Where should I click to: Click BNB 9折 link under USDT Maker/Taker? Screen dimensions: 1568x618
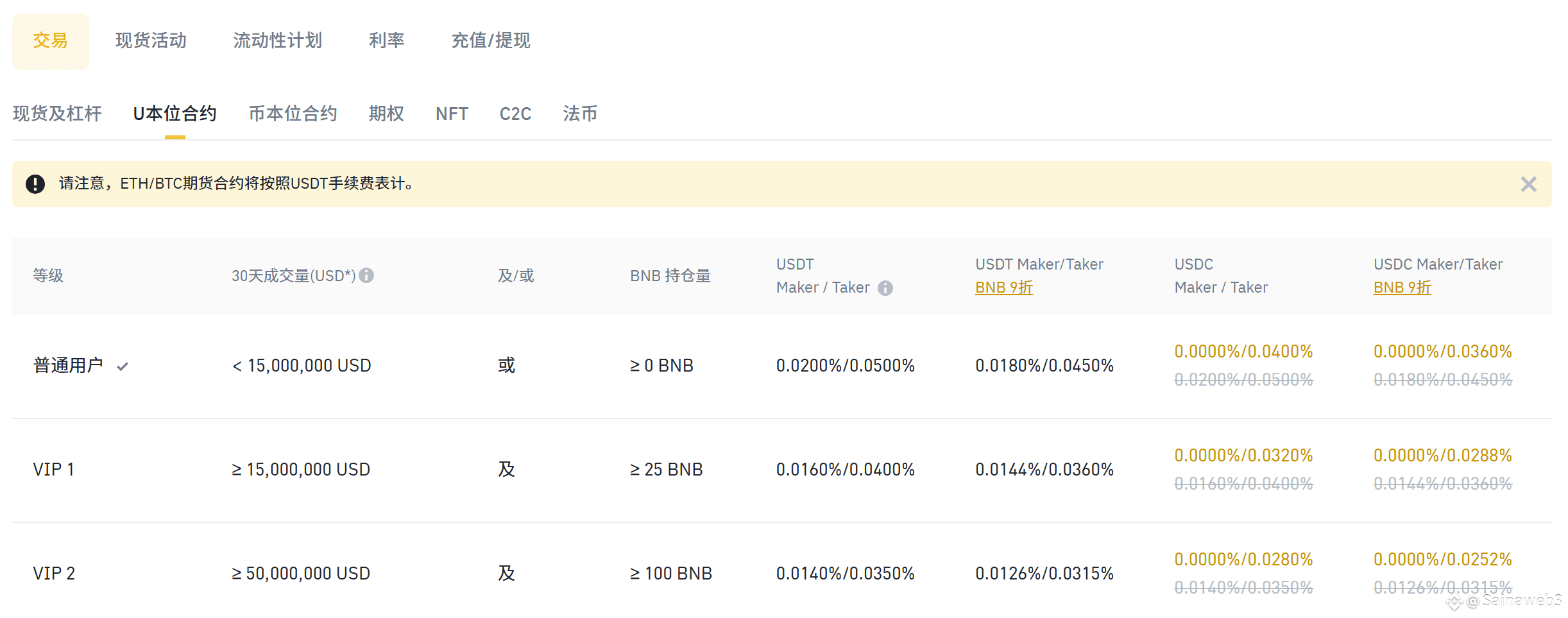point(1003,288)
